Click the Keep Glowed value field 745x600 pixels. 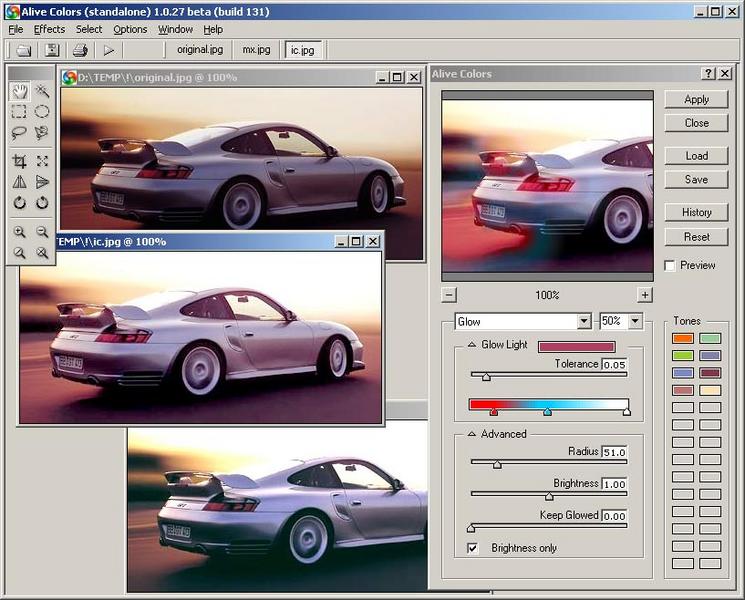pyautogui.click(x=614, y=516)
